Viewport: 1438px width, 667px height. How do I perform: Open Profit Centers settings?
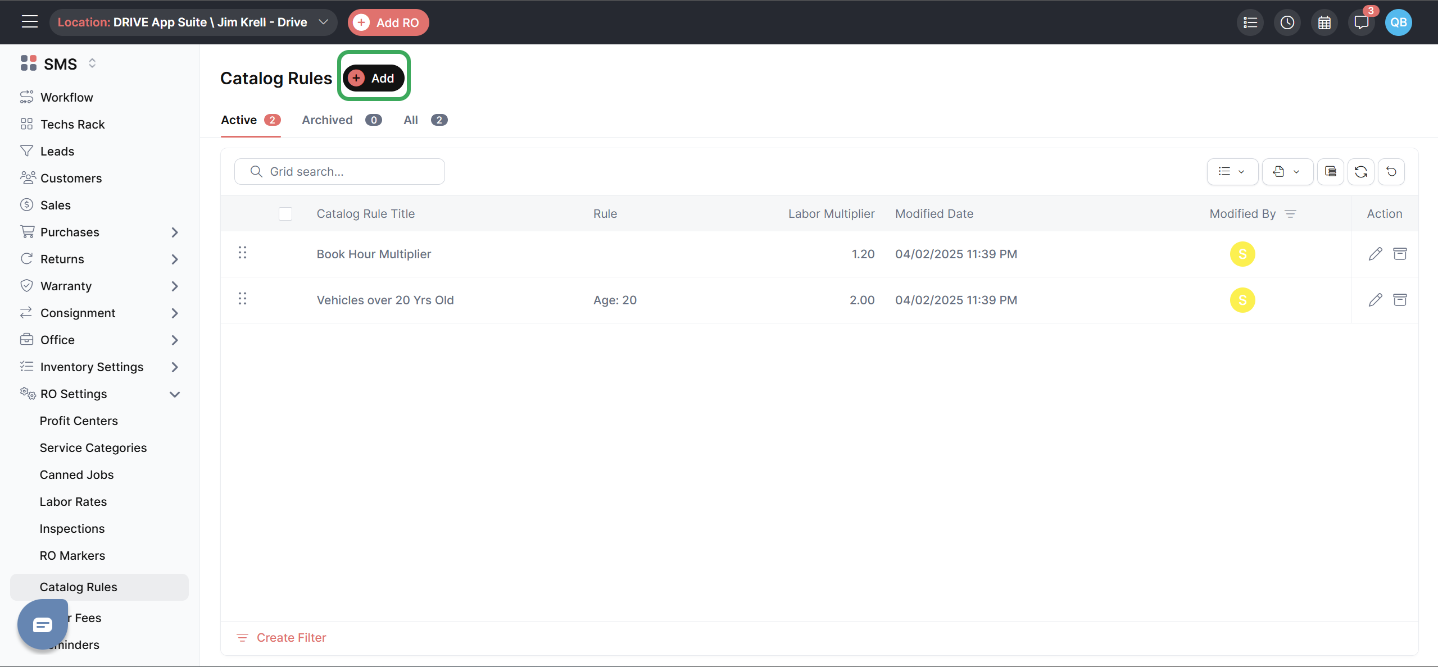click(79, 421)
